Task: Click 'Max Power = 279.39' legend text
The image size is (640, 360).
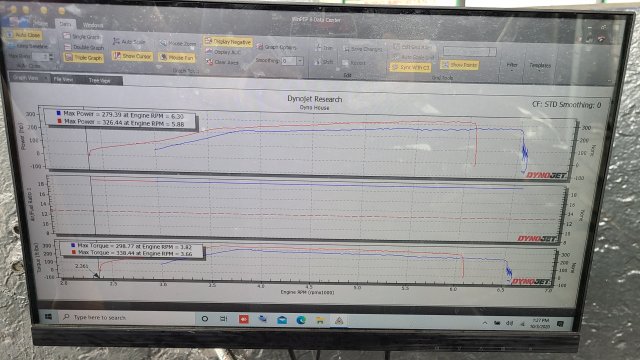Action: coord(124,115)
